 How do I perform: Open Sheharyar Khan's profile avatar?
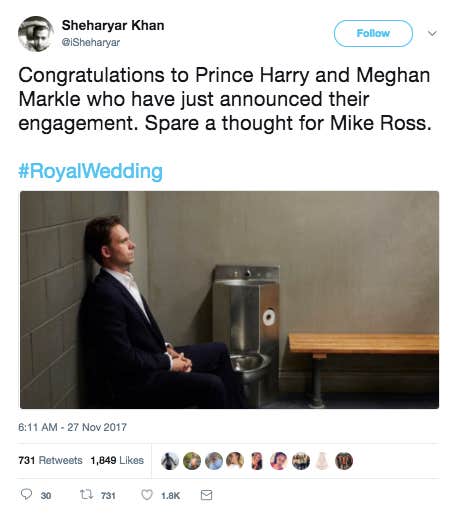(x=36, y=34)
